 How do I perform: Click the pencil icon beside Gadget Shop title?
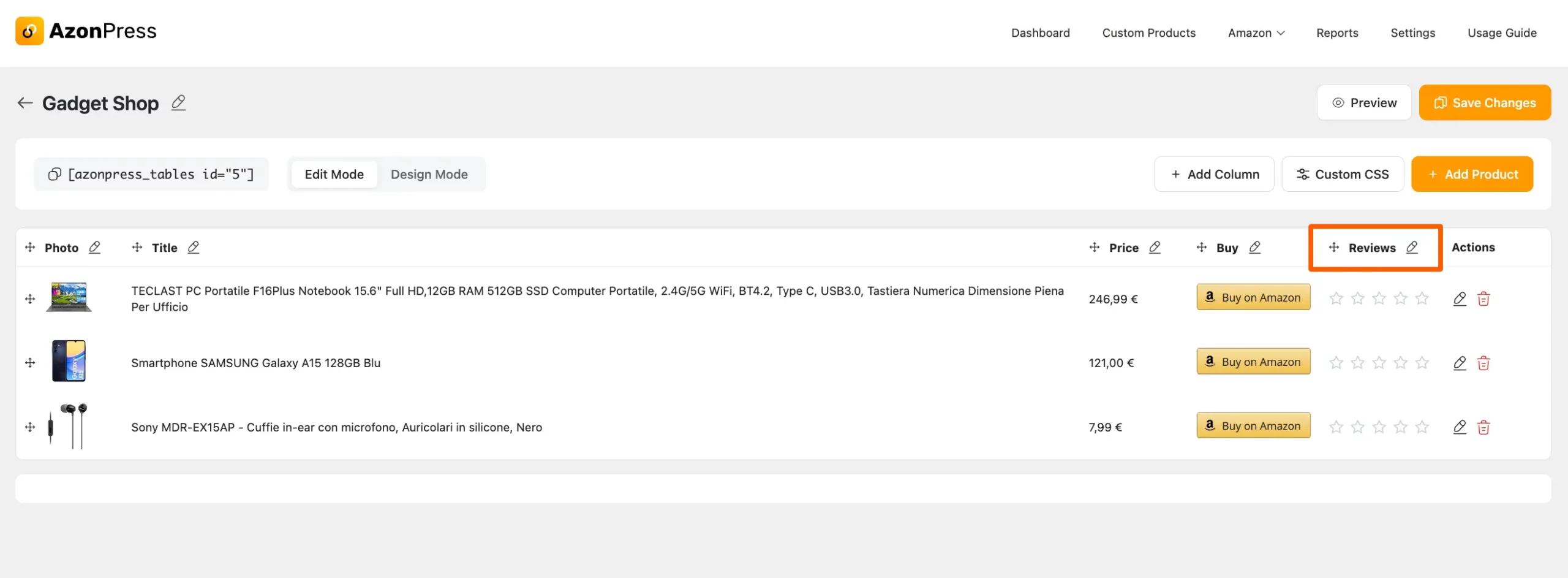178,102
